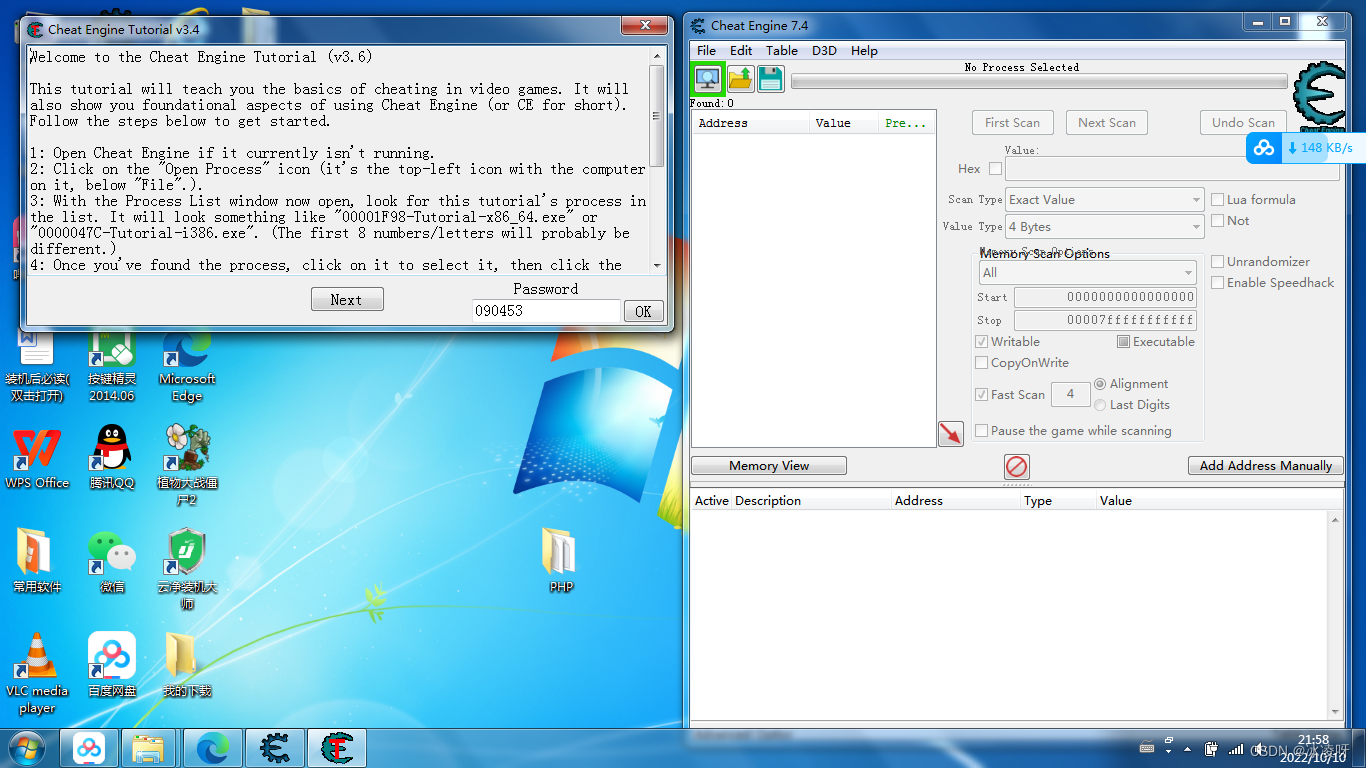Image resolution: width=1366 pixels, height=768 pixels.
Task: Open Baidu Netdisk from the taskbar
Action: (89, 748)
